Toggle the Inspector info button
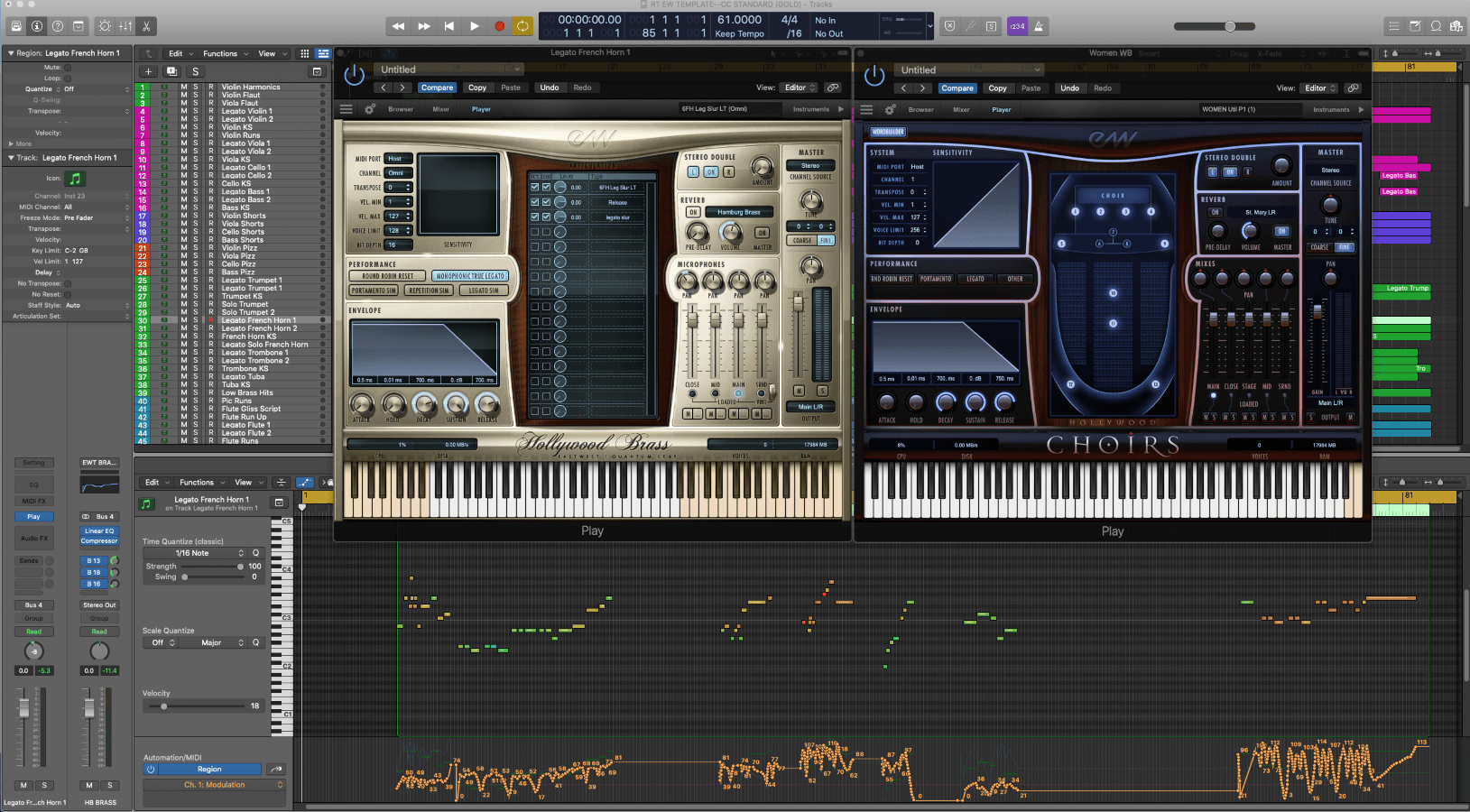The width and height of the screenshot is (1470, 812). (36, 26)
